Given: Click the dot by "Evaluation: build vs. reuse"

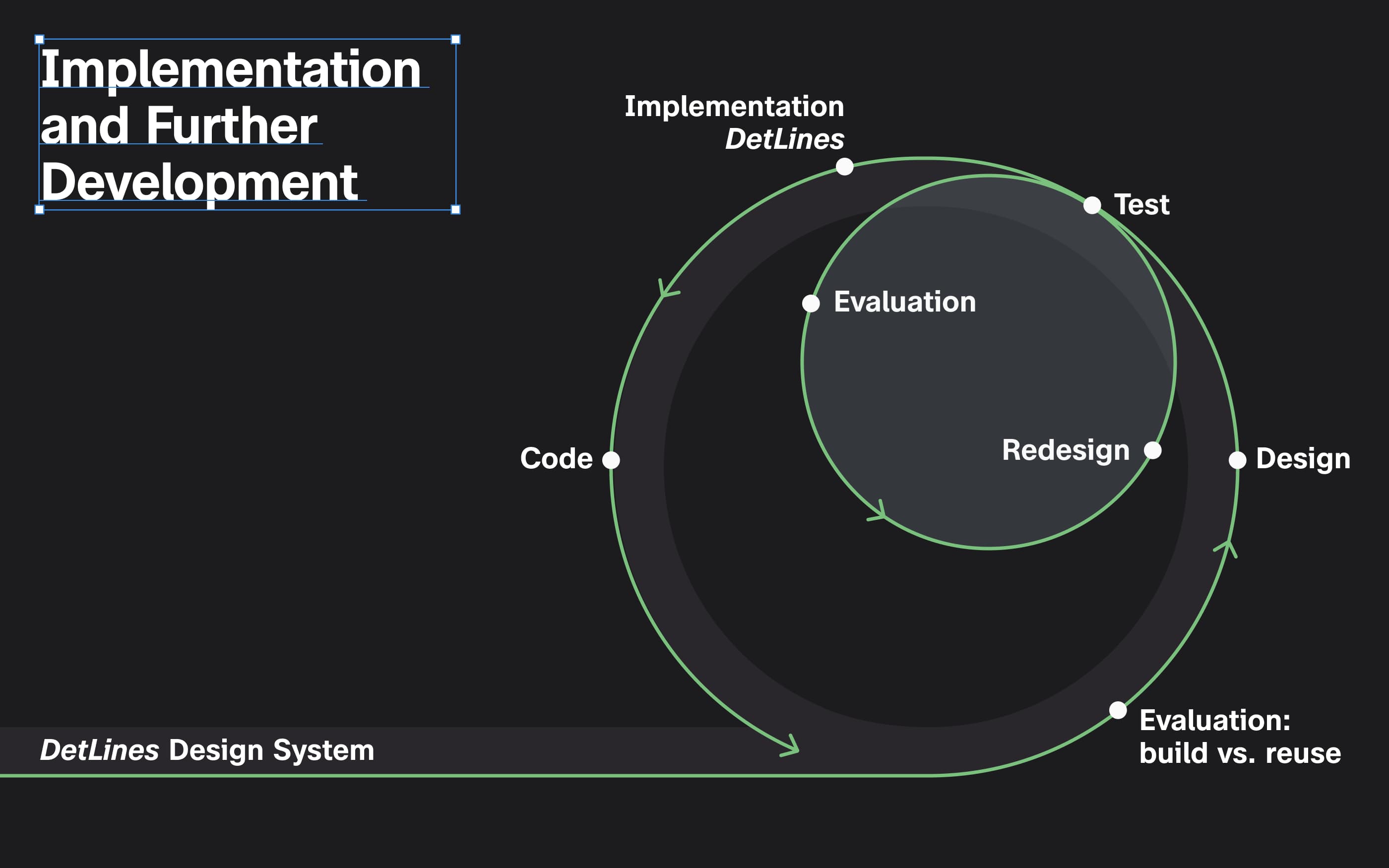Looking at the screenshot, I should [1118, 710].
